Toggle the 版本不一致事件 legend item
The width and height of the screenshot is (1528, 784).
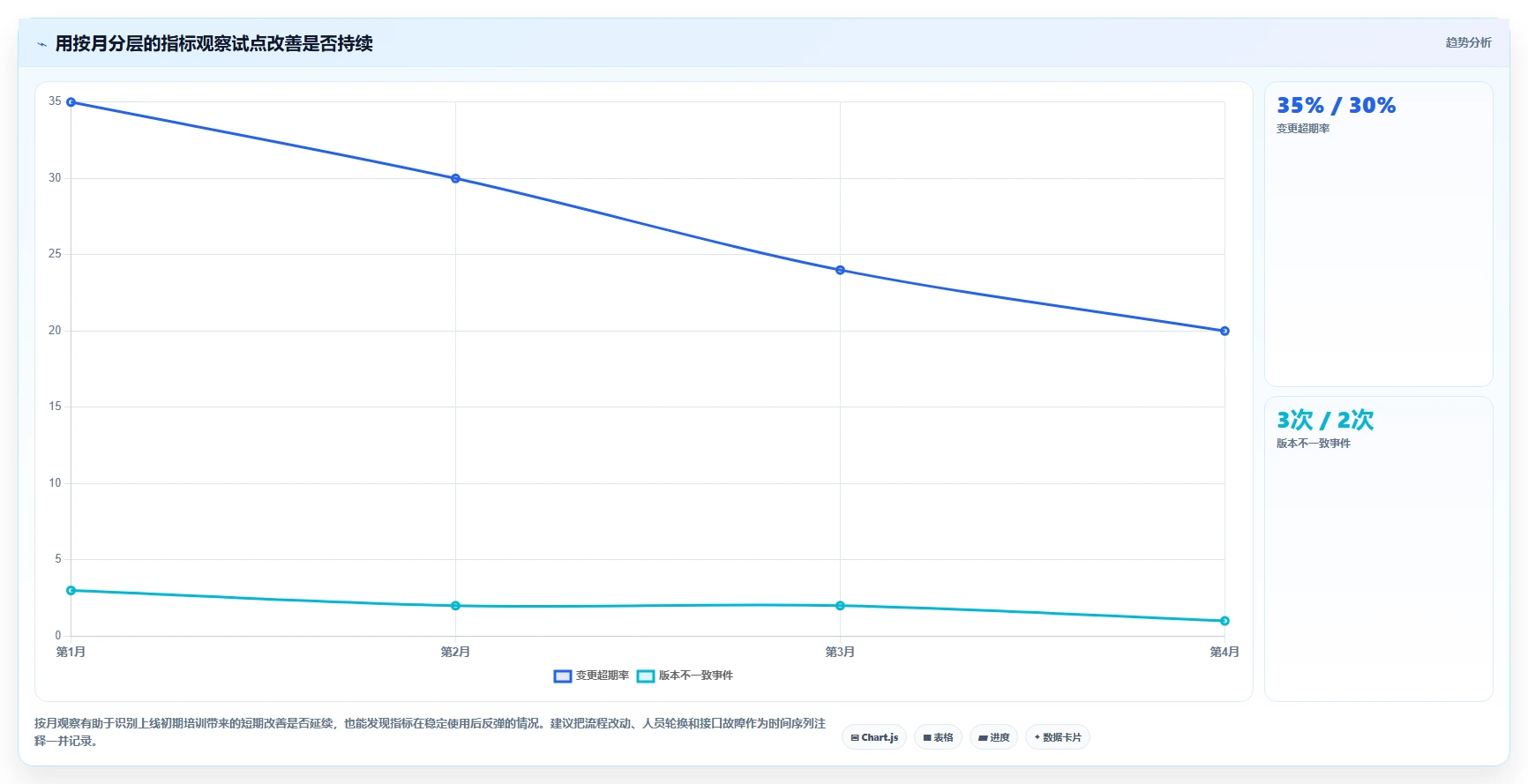click(x=685, y=676)
